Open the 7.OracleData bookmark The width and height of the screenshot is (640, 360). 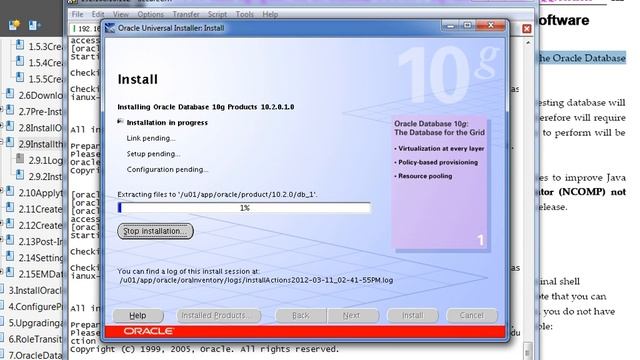pos(36,355)
